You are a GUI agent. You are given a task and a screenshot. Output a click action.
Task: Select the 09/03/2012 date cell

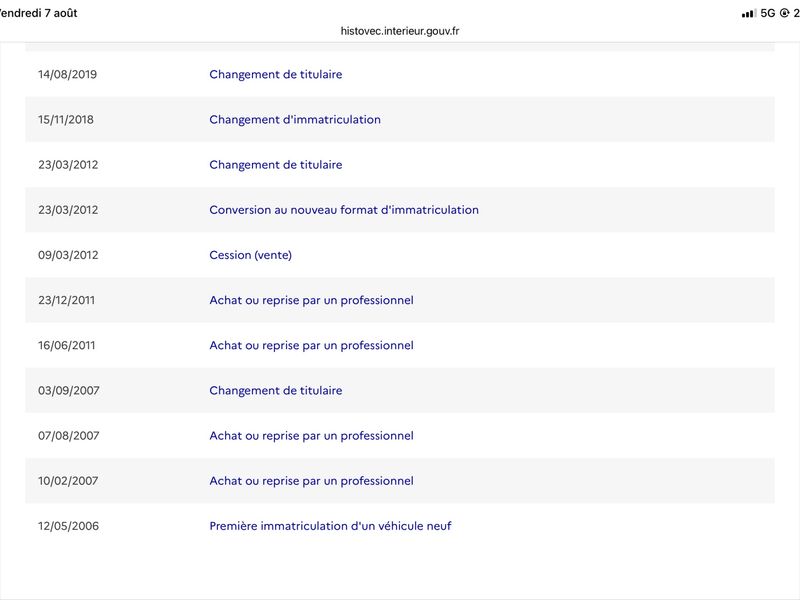pyautogui.click(x=68, y=255)
